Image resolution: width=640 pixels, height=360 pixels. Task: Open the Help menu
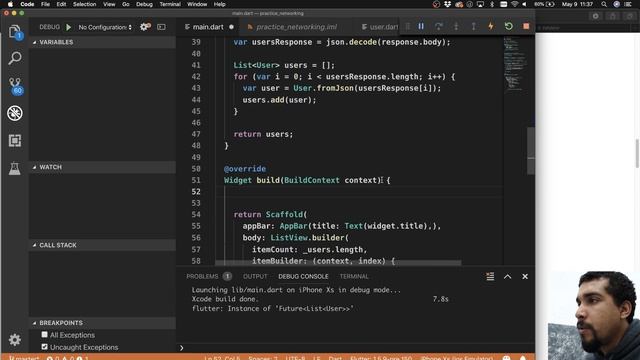pyautogui.click(x=220, y=4)
